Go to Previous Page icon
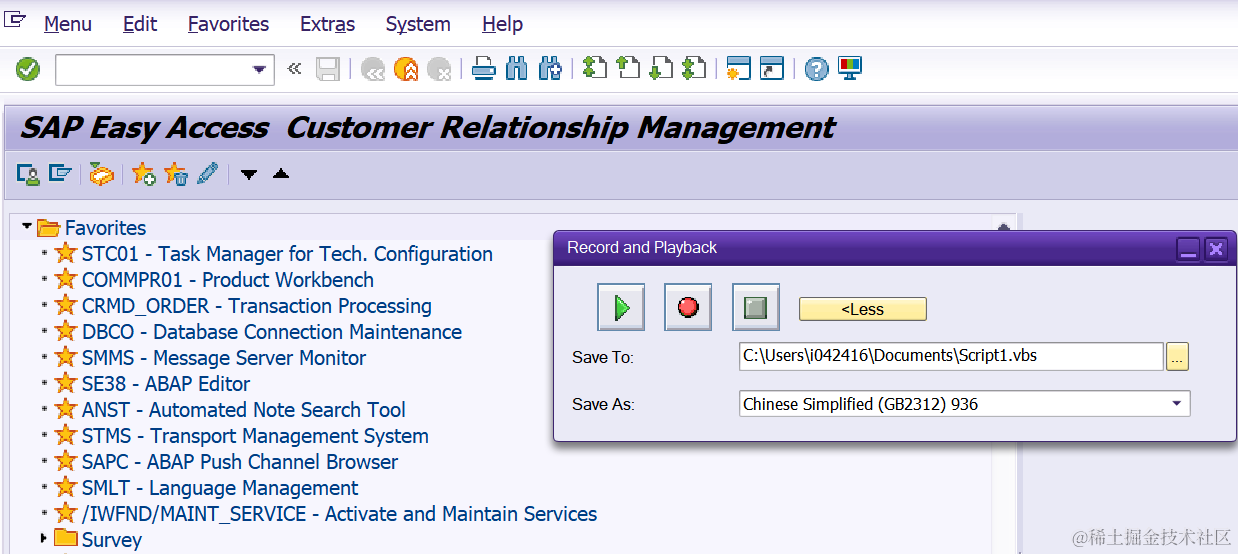The height and width of the screenshot is (554, 1238). [628, 69]
